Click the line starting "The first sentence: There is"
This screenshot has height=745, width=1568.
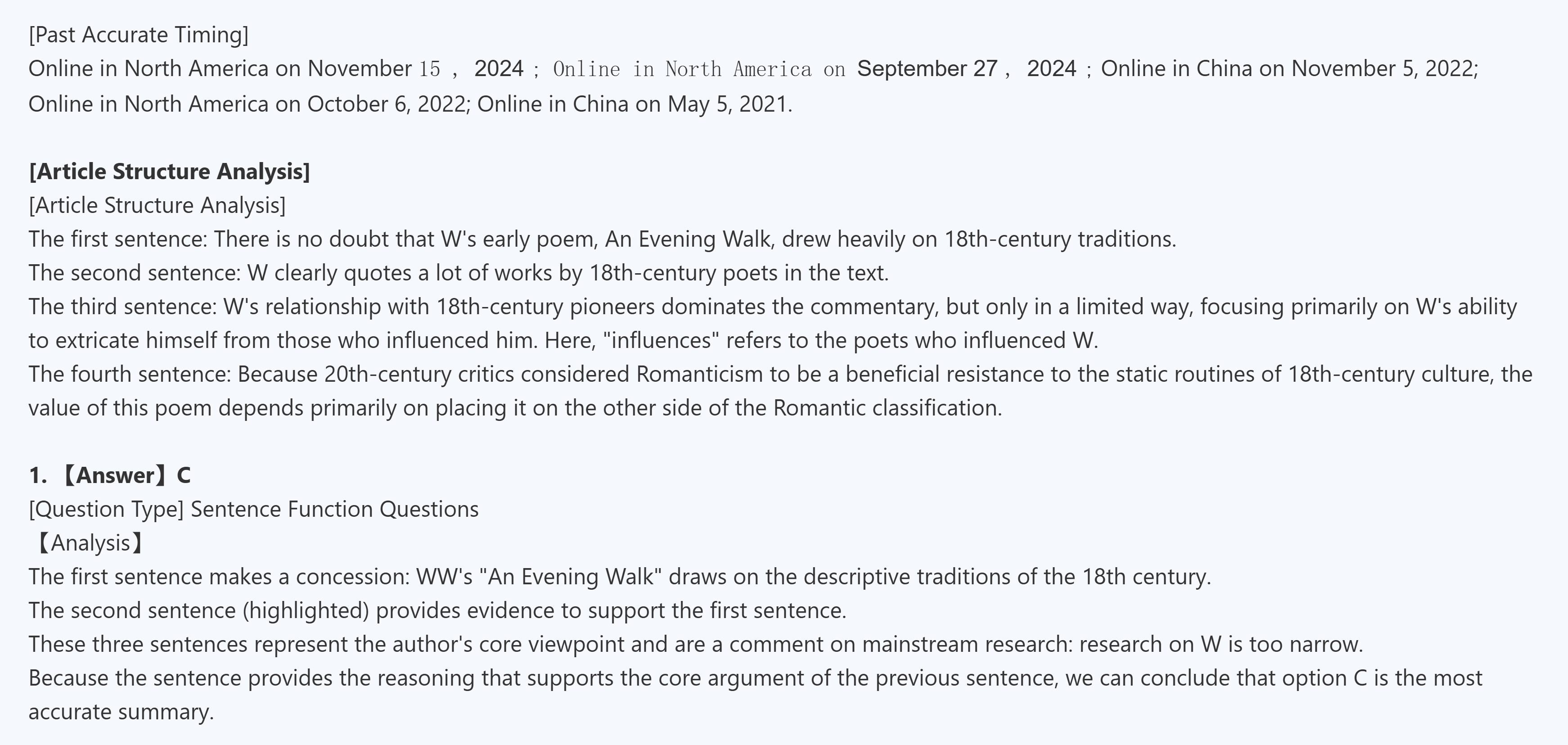tap(602, 239)
